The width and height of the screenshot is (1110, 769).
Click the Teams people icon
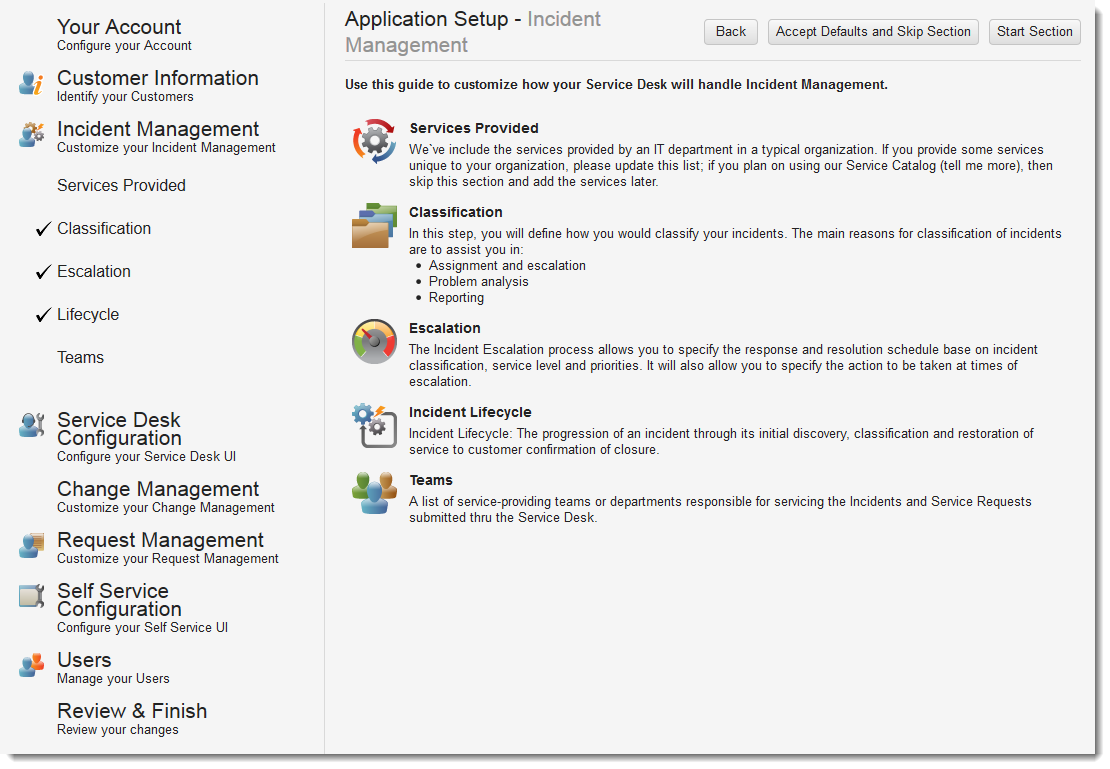[x=374, y=493]
